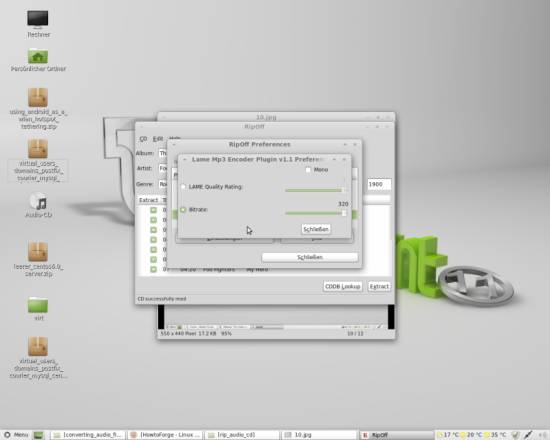Toggle the Extract checkbox for the My Hero track

click(153, 269)
